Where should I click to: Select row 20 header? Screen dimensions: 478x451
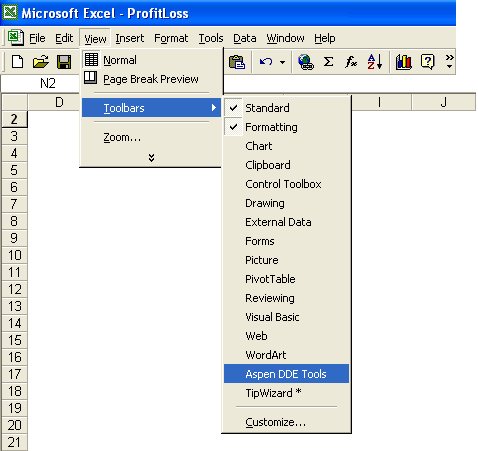[14, 425]
